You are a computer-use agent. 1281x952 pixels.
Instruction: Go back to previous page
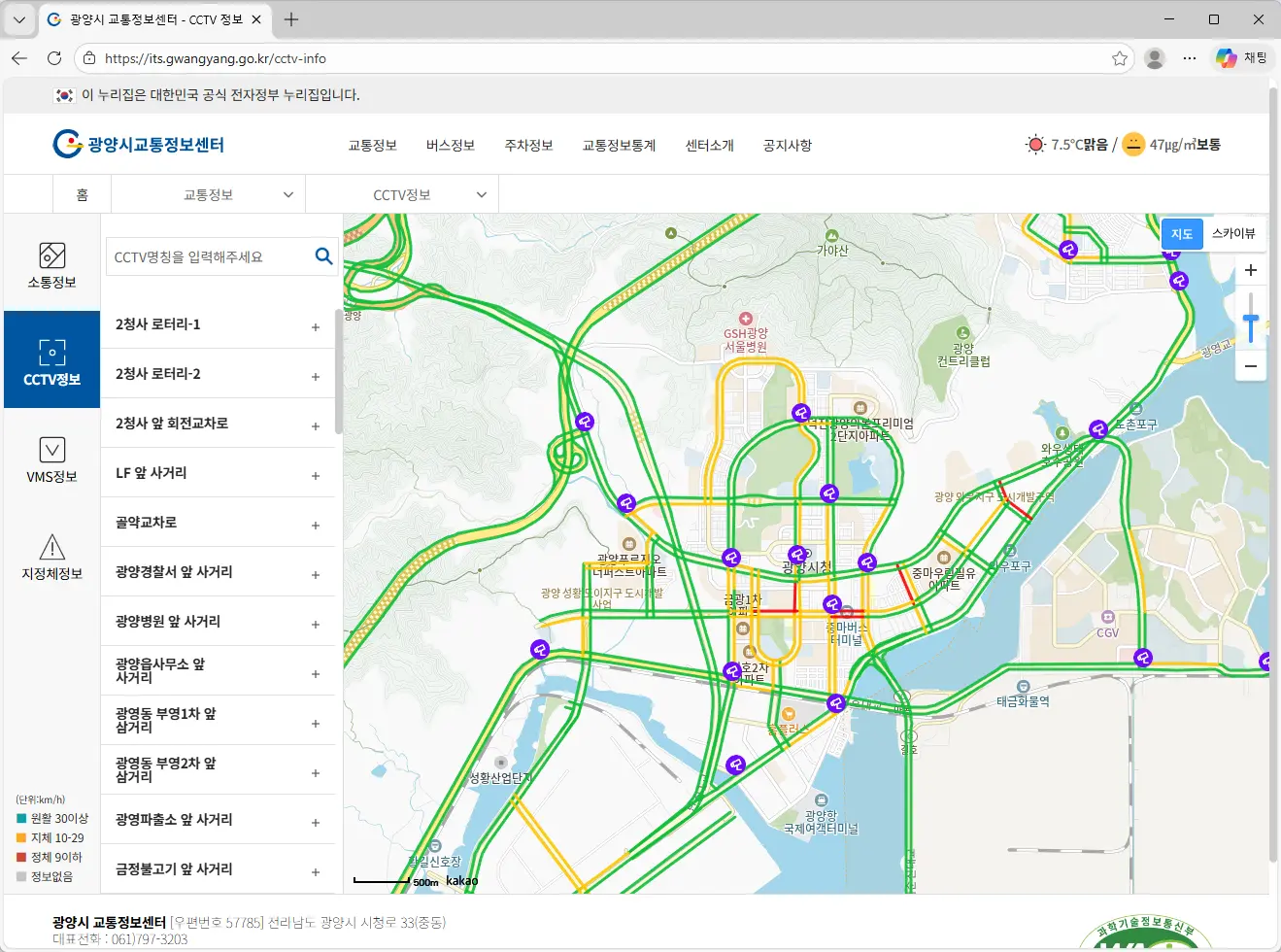[x=19, y=58]
